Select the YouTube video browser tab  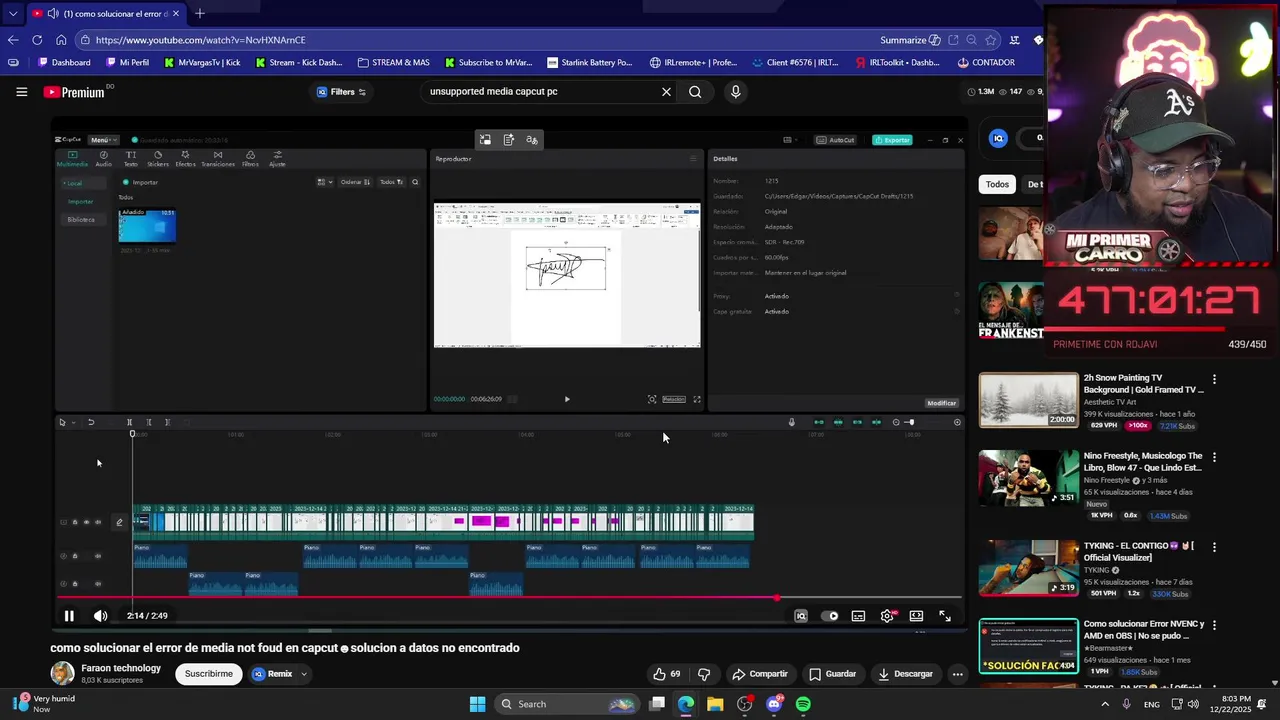pos(105,13)
